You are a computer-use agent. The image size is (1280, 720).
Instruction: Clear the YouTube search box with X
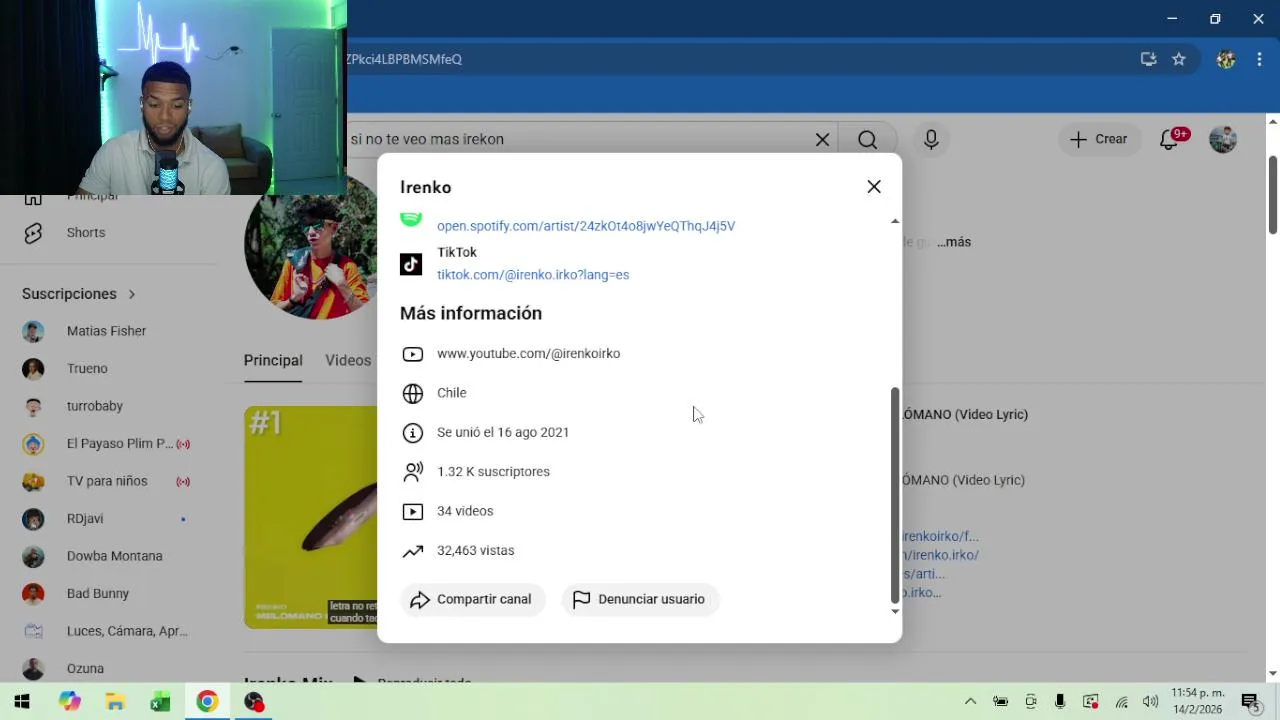pyautogui.click(x=822, y=140)
